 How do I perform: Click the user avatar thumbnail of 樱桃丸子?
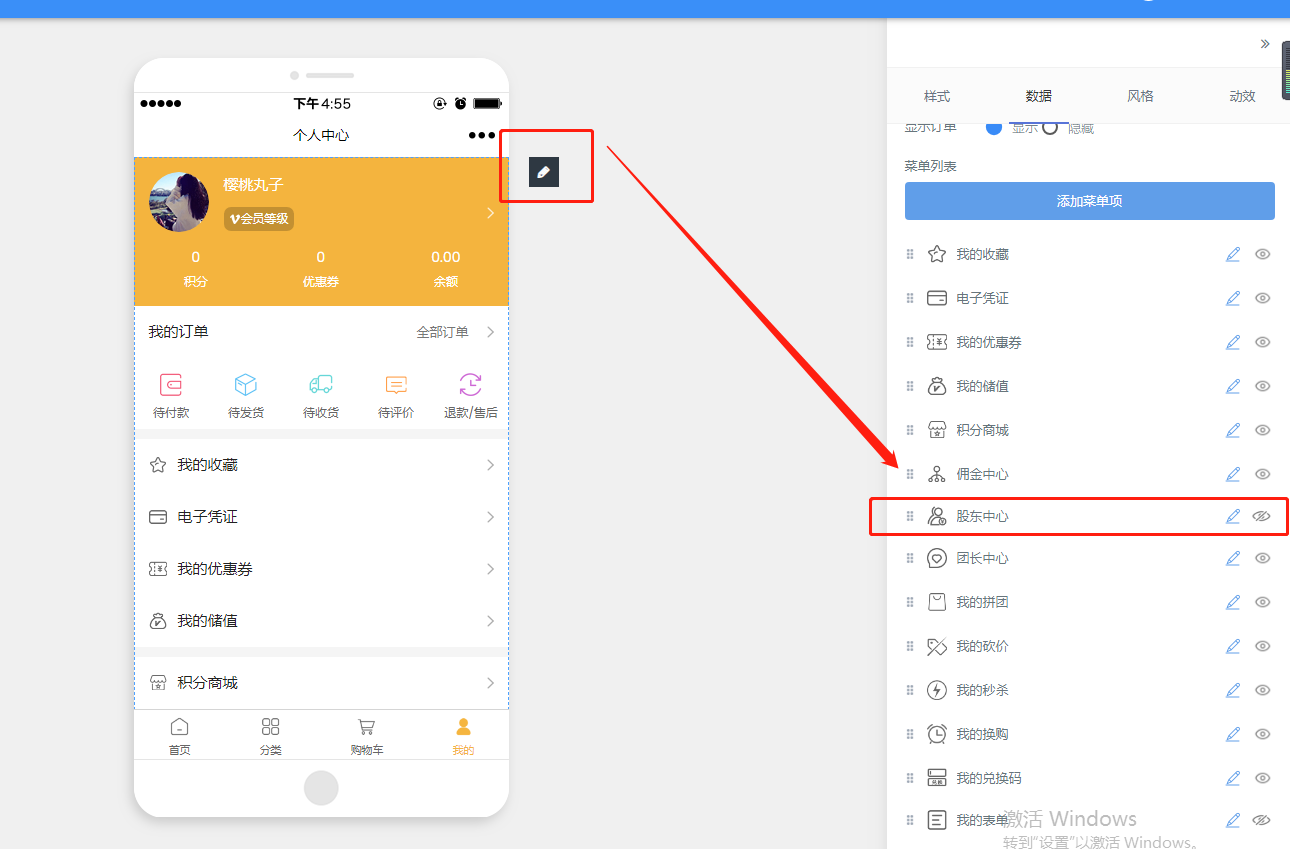click(178, 200)
